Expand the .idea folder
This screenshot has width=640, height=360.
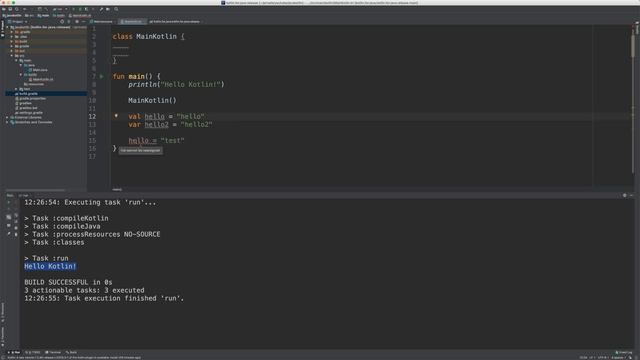(12, 37)
